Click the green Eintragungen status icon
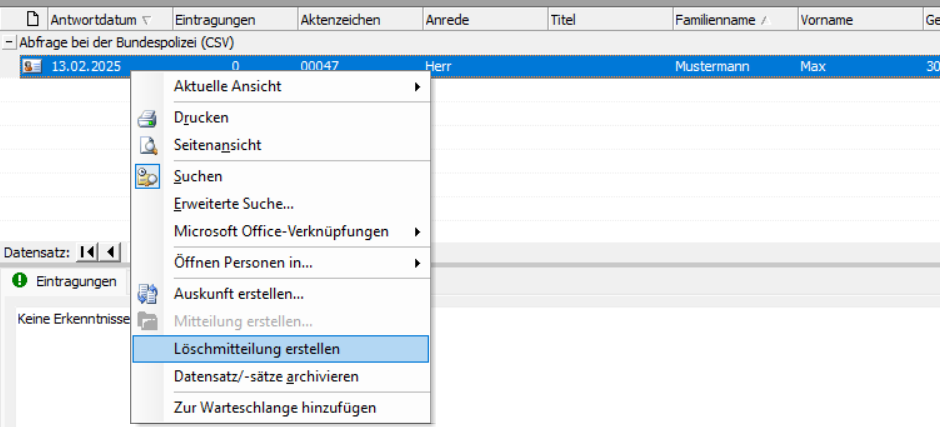The height and width of the screenshot is (427, 940). click(x=17, y=282)
